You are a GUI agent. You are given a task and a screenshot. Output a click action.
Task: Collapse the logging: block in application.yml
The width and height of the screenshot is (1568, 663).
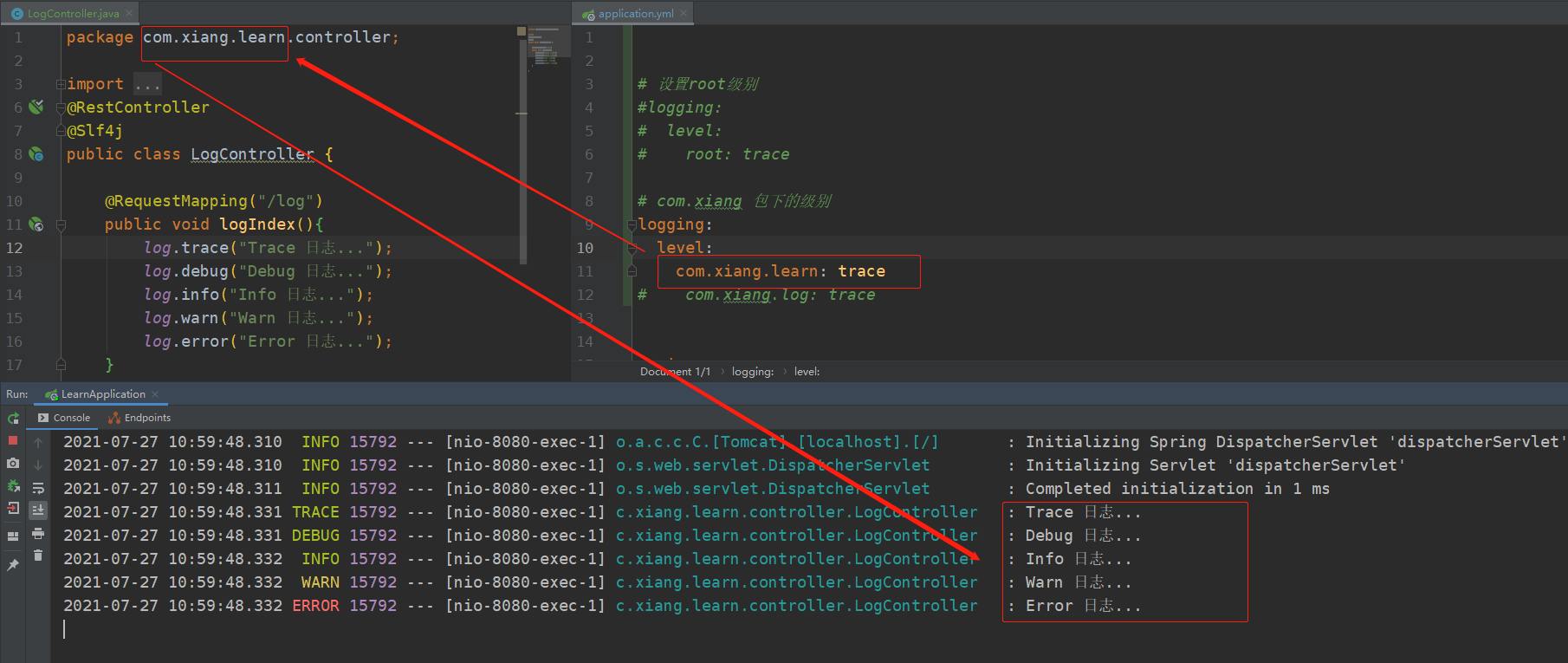pos(632,224)
